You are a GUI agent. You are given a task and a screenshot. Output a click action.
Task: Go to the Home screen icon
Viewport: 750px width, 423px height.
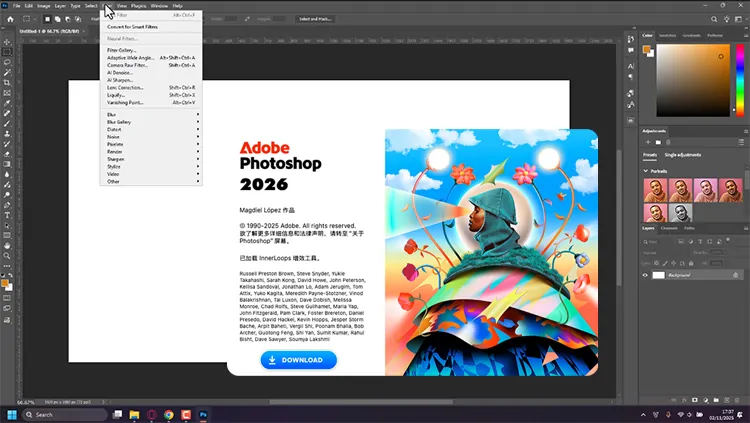[11, 19]
